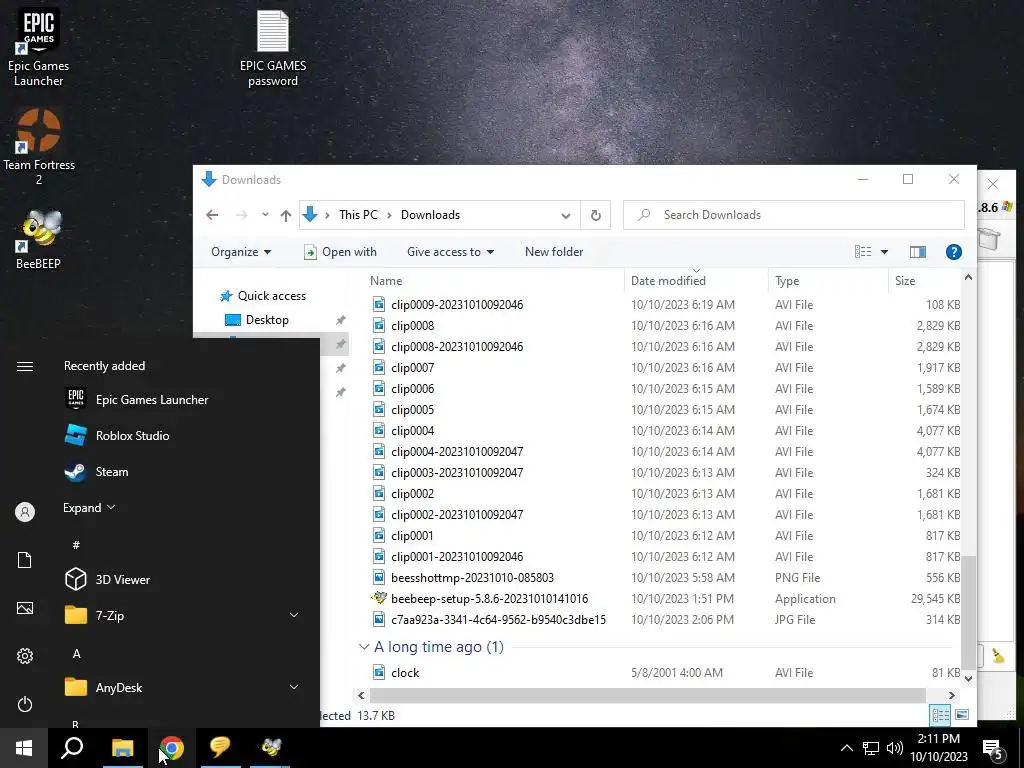This screenshot has height=768, width=1024.
Task: Click the Search Downloads field
Action: [x=793, y=215]
